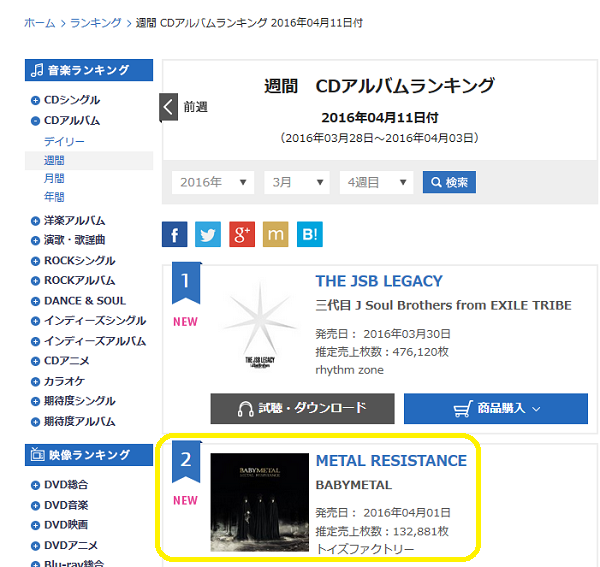
Task: Click 映像ランキング sidebar header
Action: pos(89,455)
